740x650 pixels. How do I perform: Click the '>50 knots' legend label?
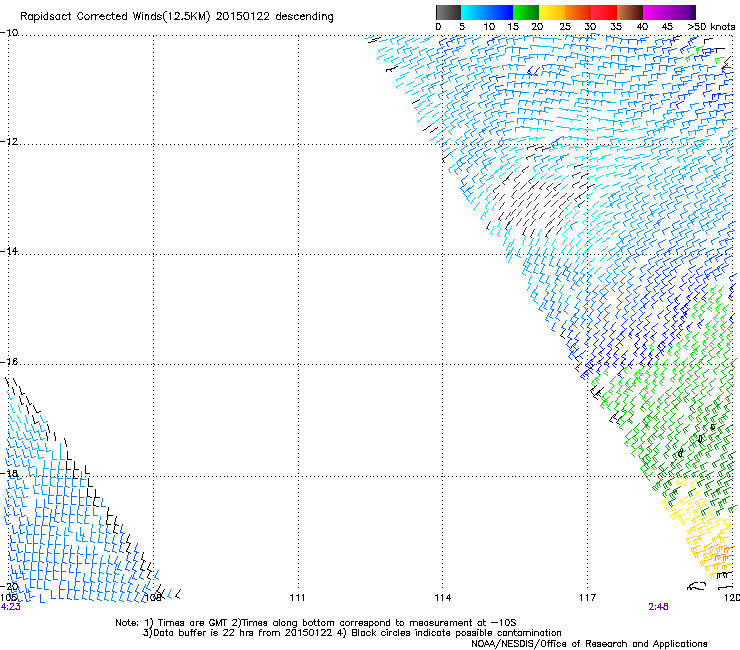tap(711, 27)
